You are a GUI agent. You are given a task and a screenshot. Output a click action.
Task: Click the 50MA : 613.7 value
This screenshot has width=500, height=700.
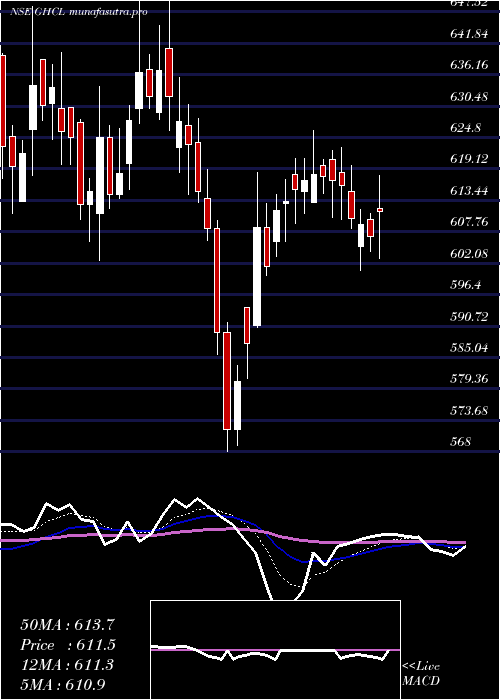coord(68,625)
